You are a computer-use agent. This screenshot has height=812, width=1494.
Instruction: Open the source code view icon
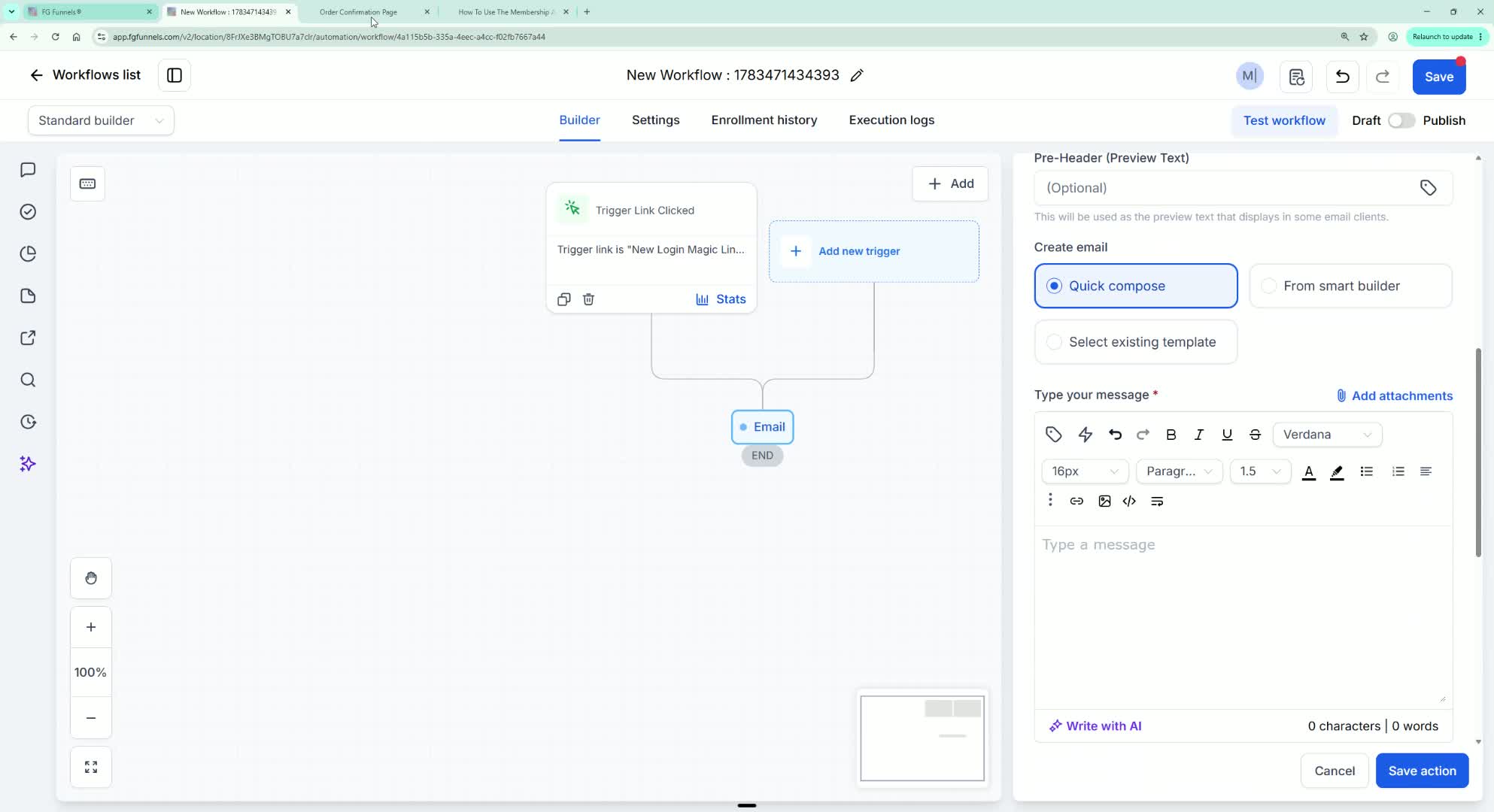(x=1129, y=501)
